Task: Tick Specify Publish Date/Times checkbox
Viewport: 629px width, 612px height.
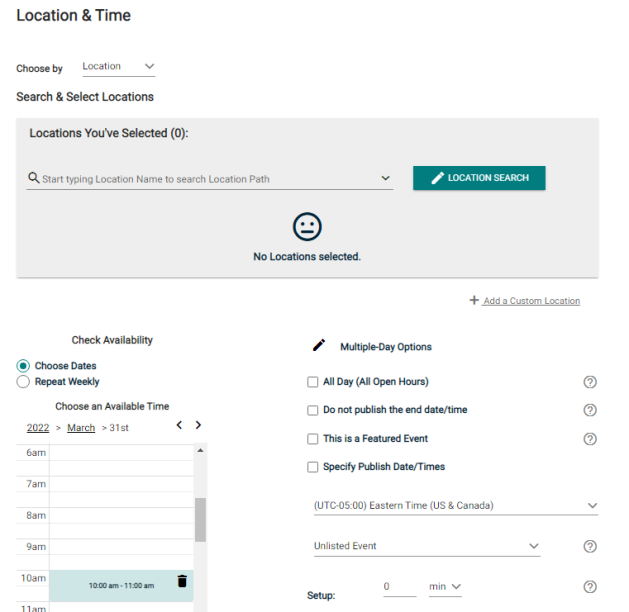Action: click(312, 467)
